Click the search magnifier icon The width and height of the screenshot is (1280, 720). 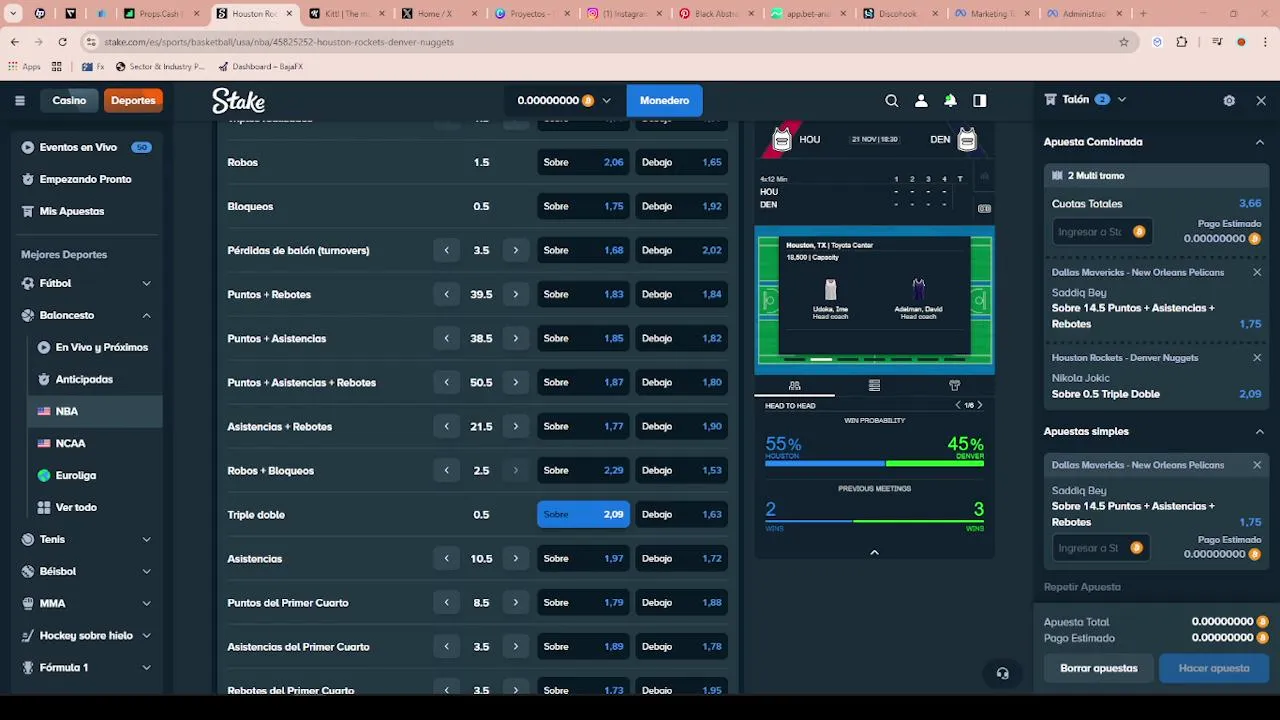[x=891, y=100]
